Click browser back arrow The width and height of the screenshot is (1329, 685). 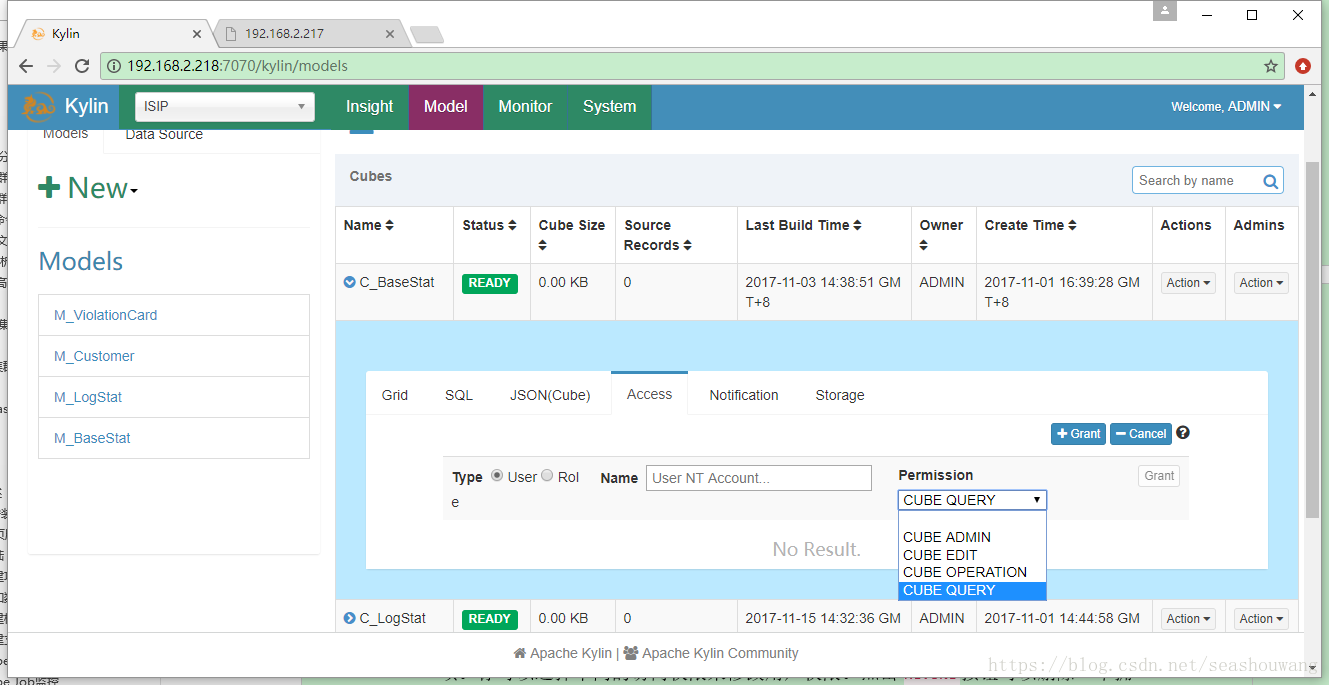pyautogui.click(x=26, y=66)
